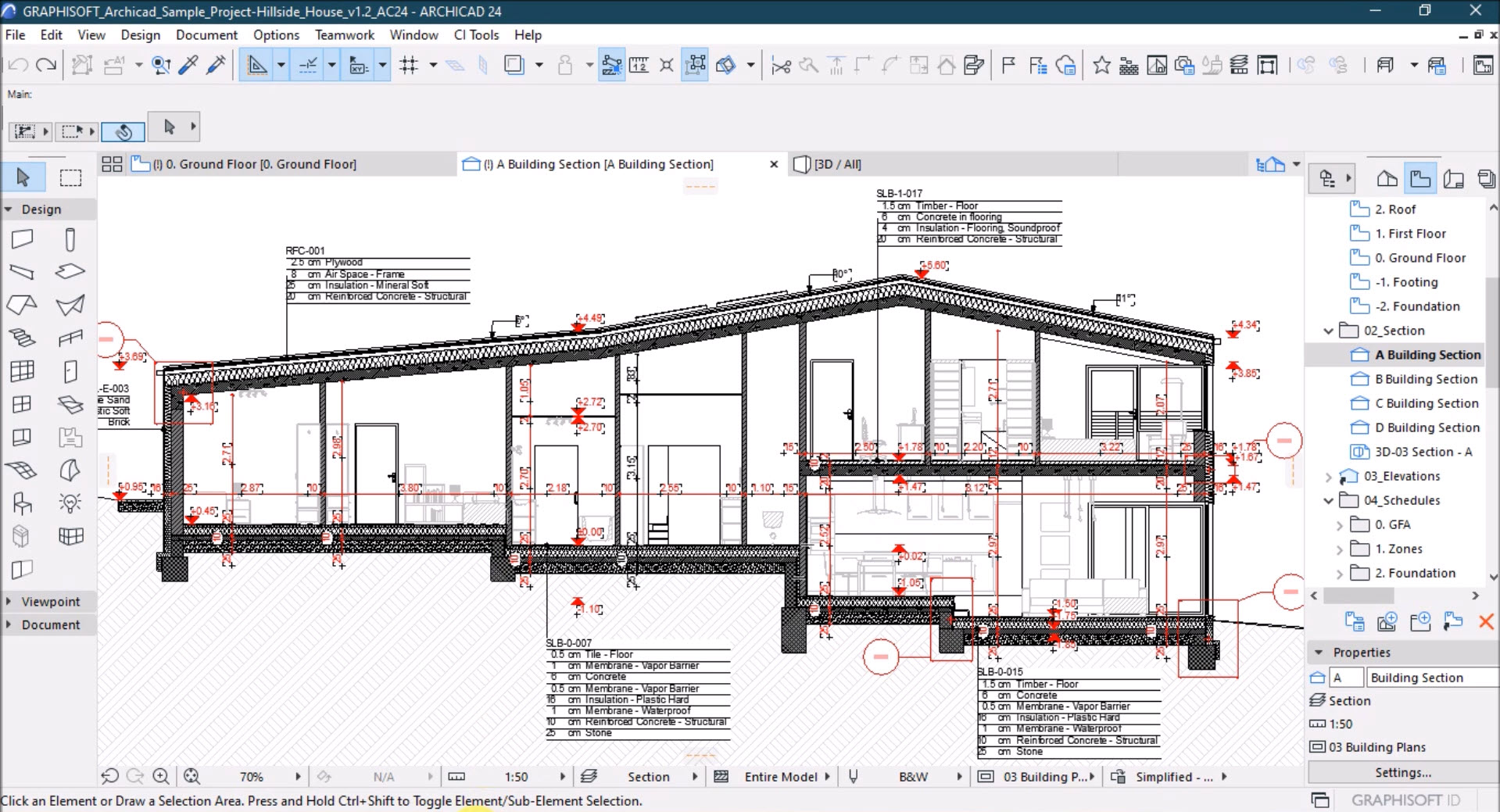Pick up parameters with the eyedropper tool
The width and height of the screenshot is (1500, 812).
click(188, 65)
